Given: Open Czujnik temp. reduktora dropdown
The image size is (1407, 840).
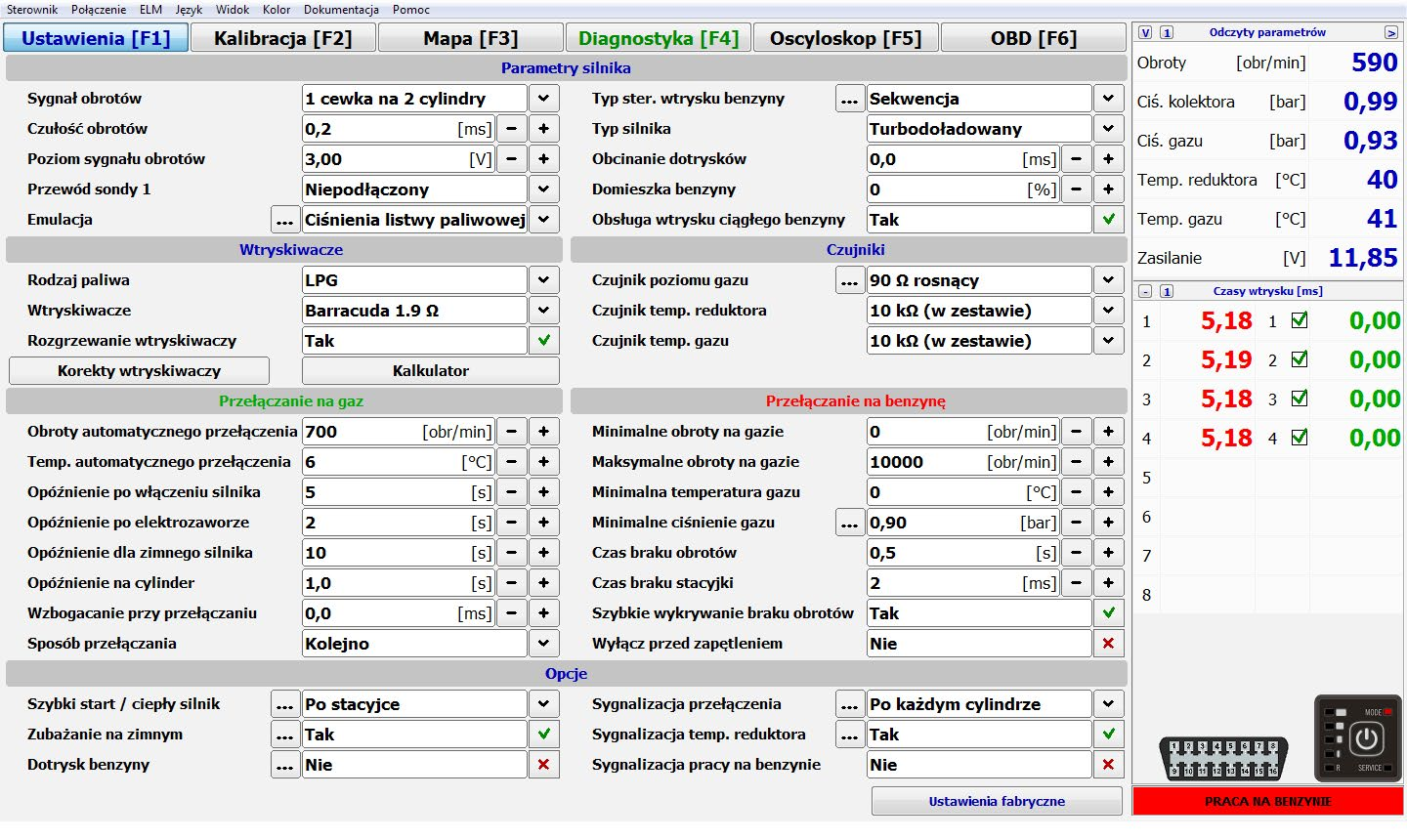Looking at the screenshot, I should tap(1108, 311).
